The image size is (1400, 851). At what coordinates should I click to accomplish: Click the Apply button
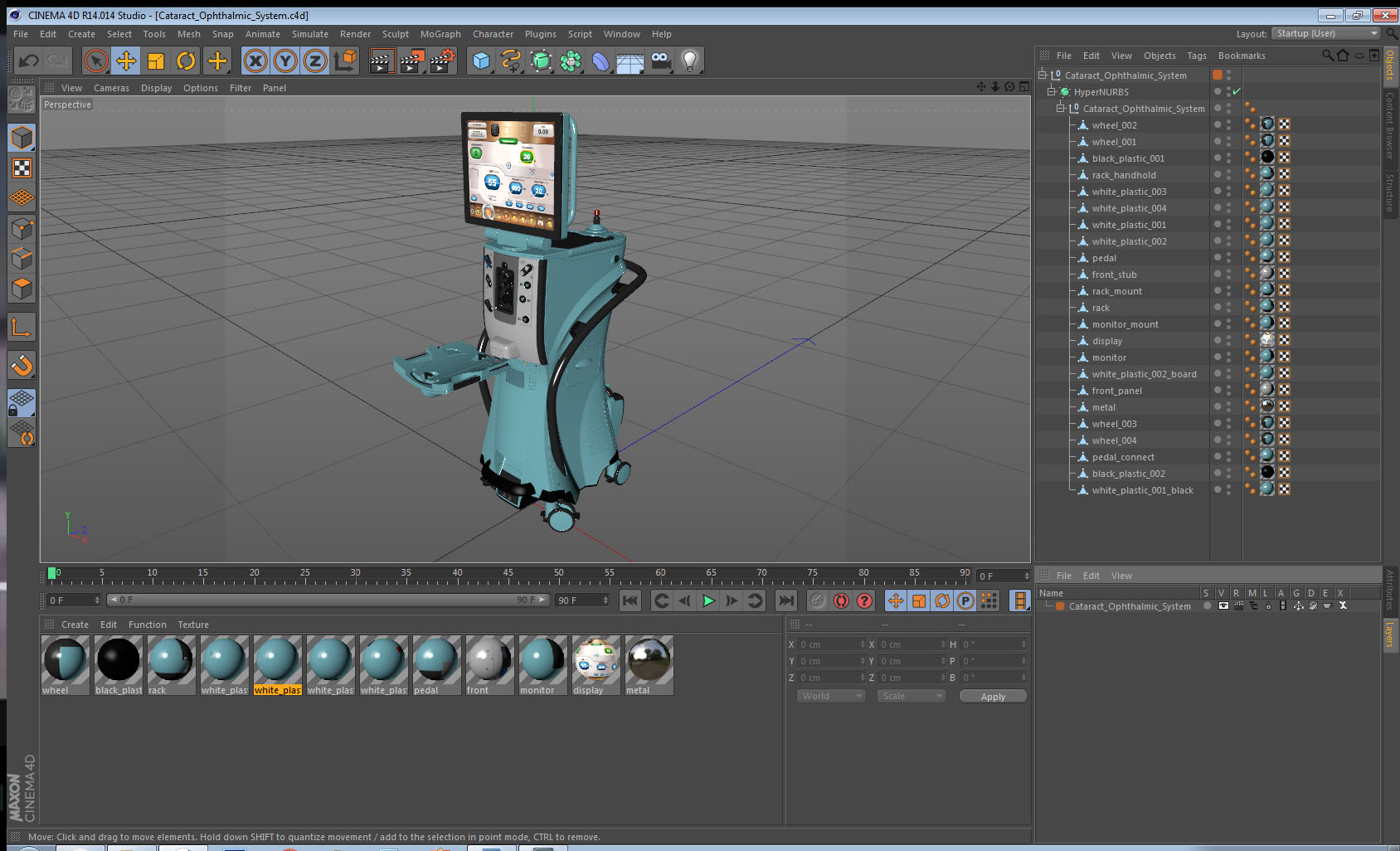point(993,697)
